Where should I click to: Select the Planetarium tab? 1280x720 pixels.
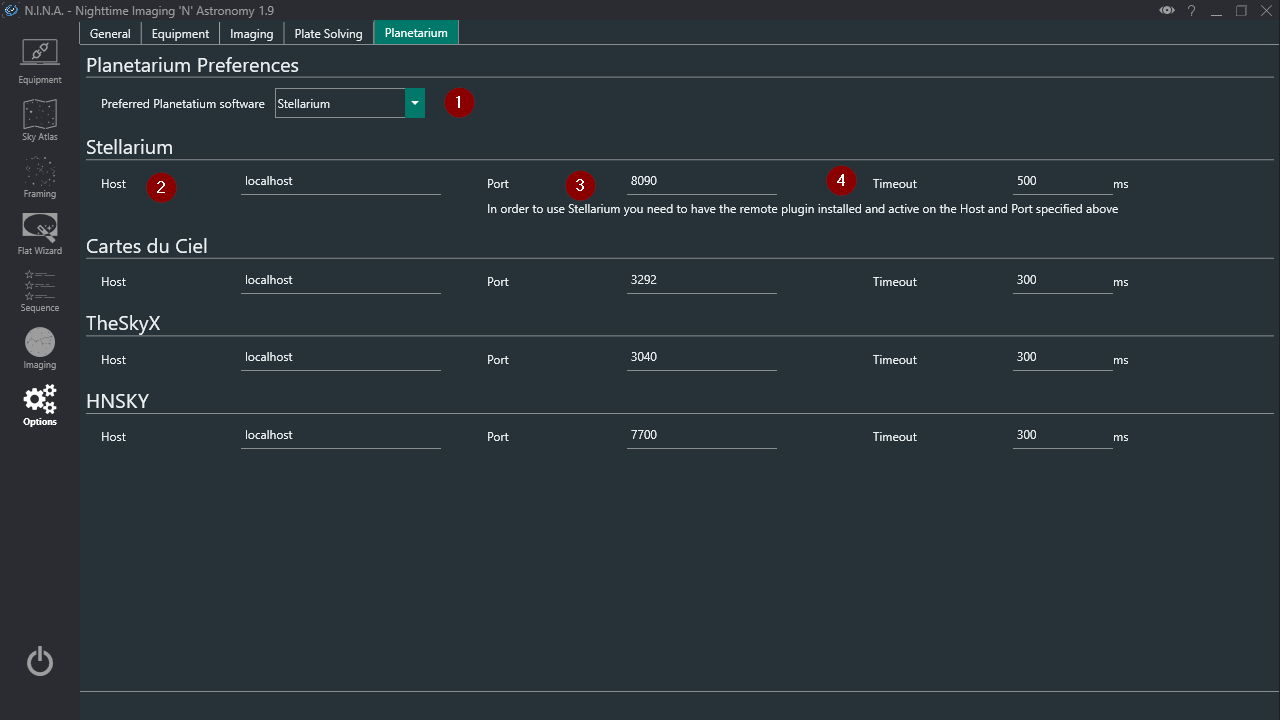tap(416, 33)
